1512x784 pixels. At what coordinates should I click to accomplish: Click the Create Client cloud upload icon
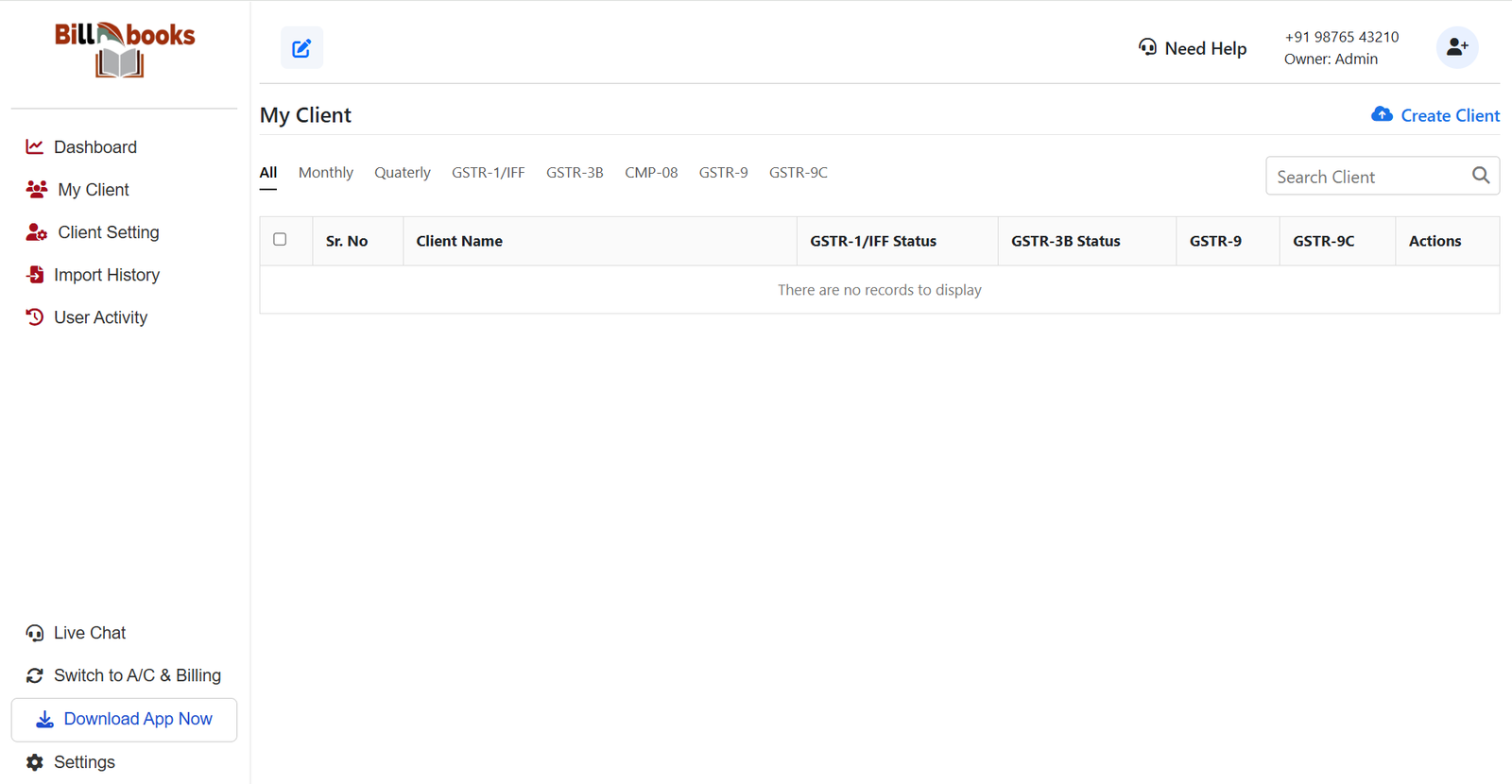point(1382,114)
